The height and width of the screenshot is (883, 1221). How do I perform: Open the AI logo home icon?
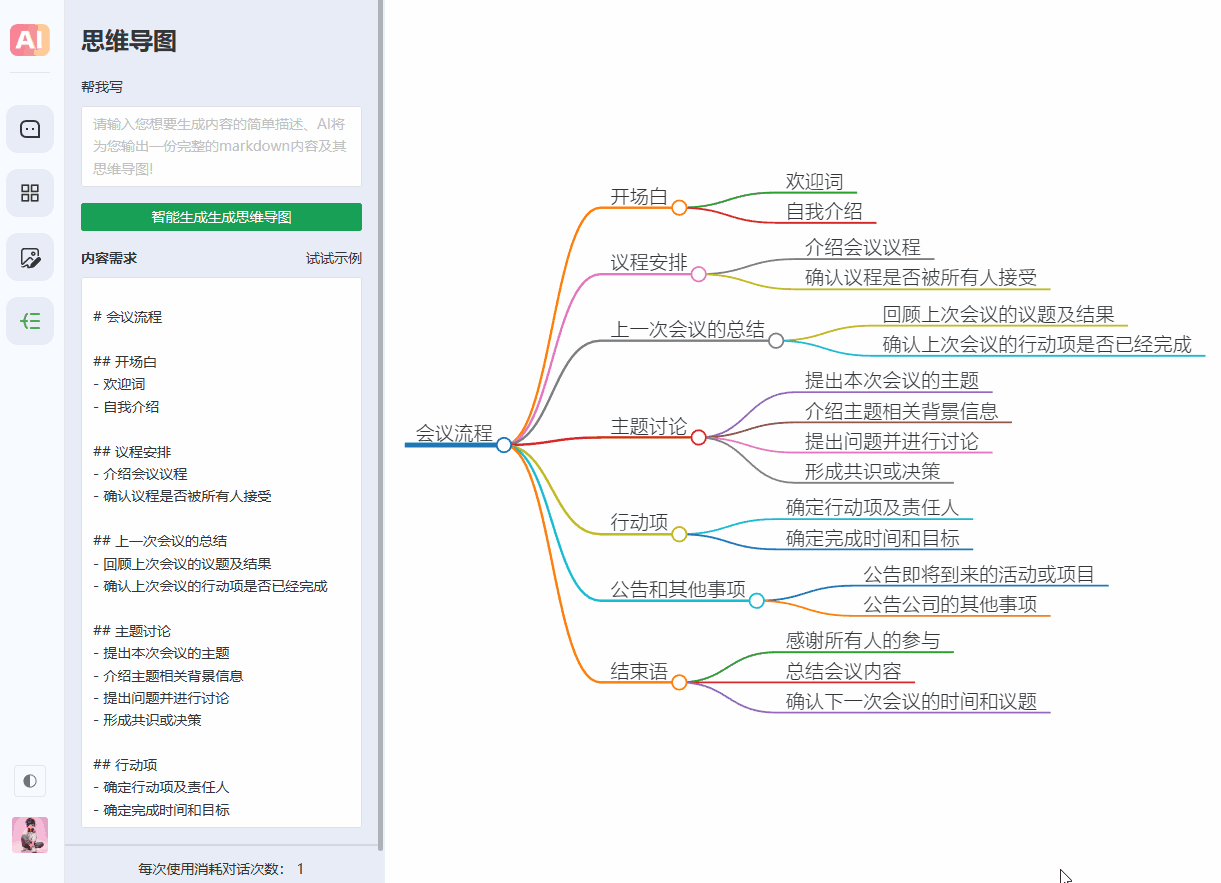(30, 39)
